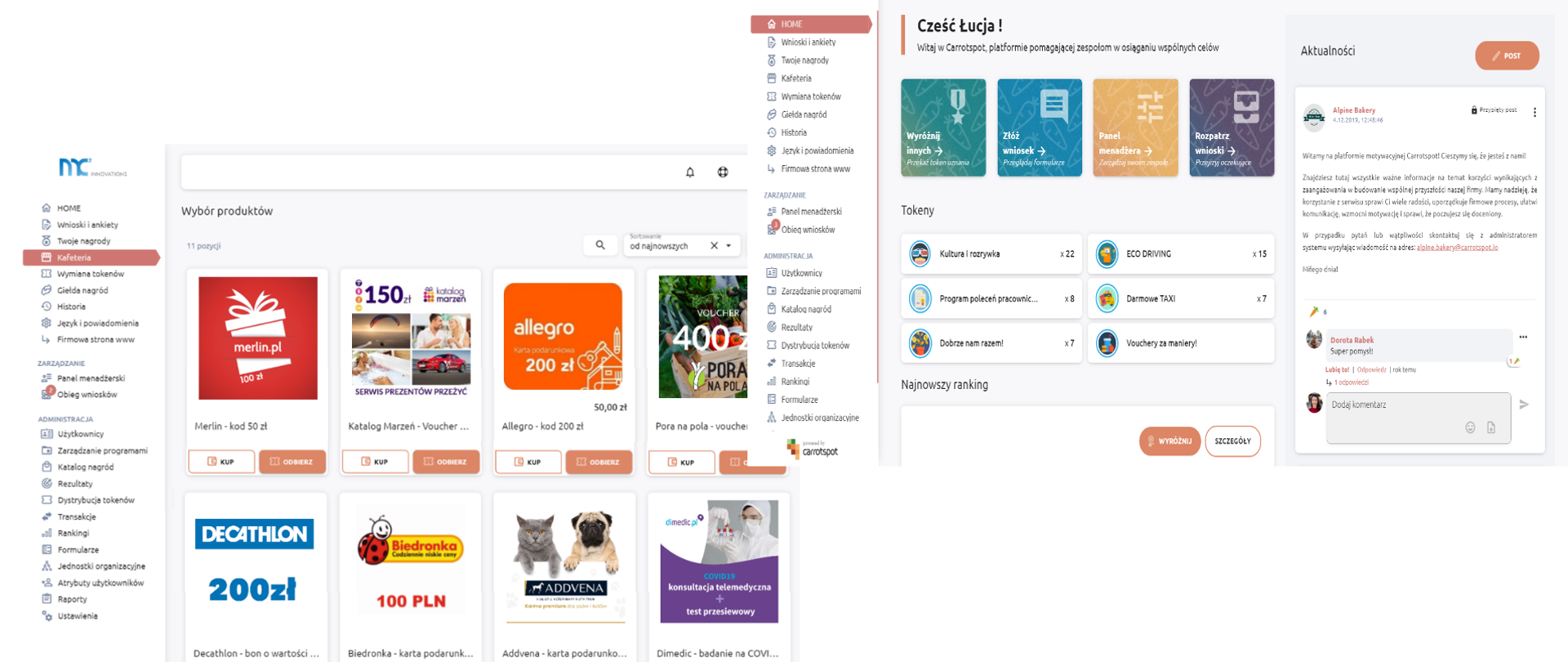
Task: Open 'Raporty' in the sidebar menu
Action: 72,599
